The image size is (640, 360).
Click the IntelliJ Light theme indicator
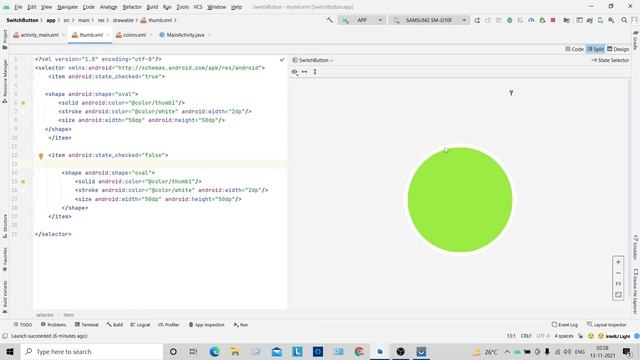(x=618, y=336)
